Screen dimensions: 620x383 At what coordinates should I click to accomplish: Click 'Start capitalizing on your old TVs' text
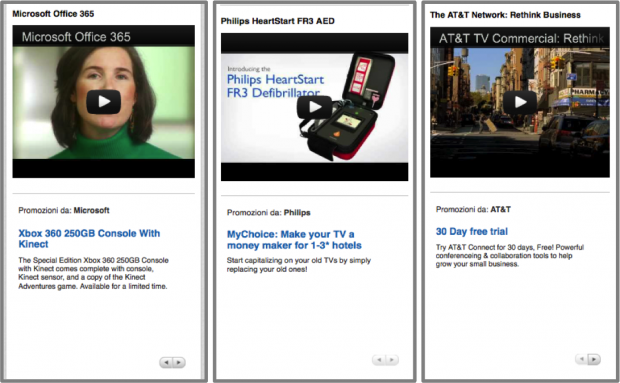pyautogui.click(x=299, y=265)
